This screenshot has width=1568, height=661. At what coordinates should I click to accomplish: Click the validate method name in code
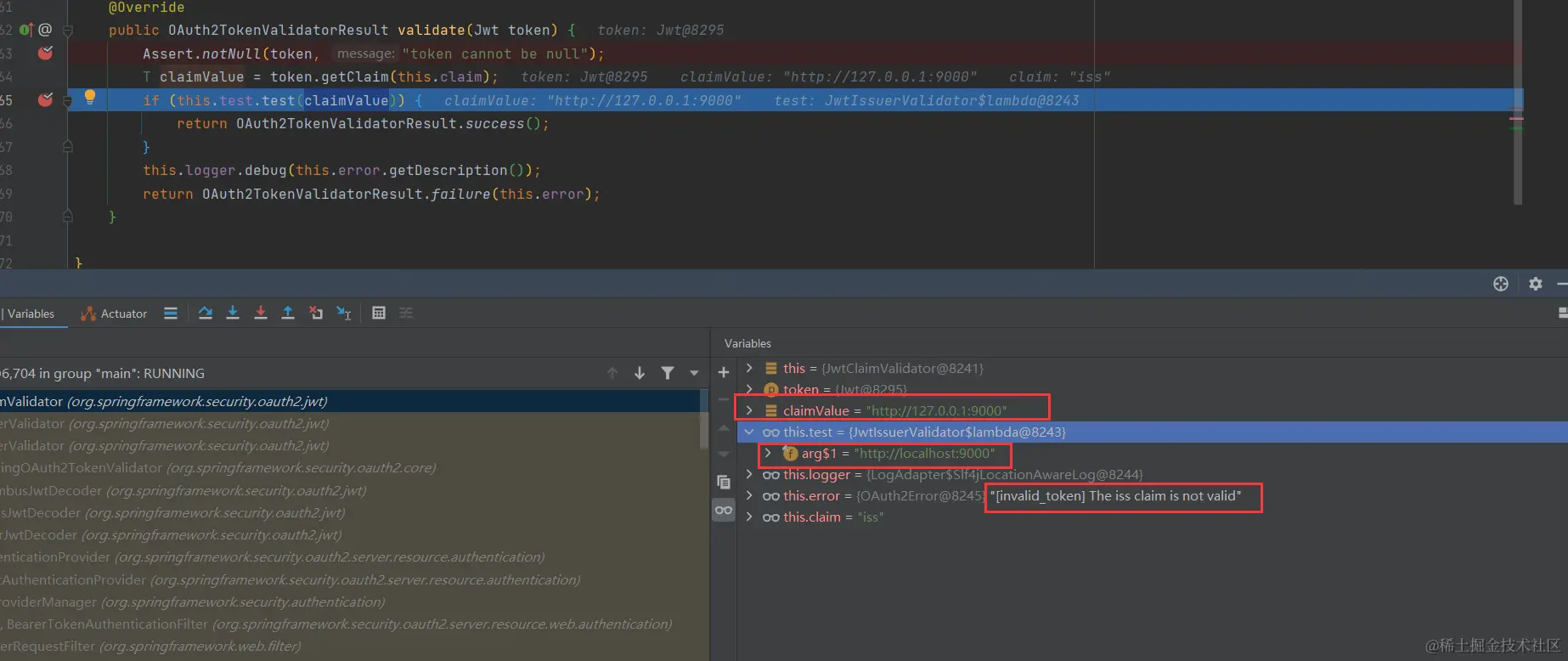[x=431, y=30]
